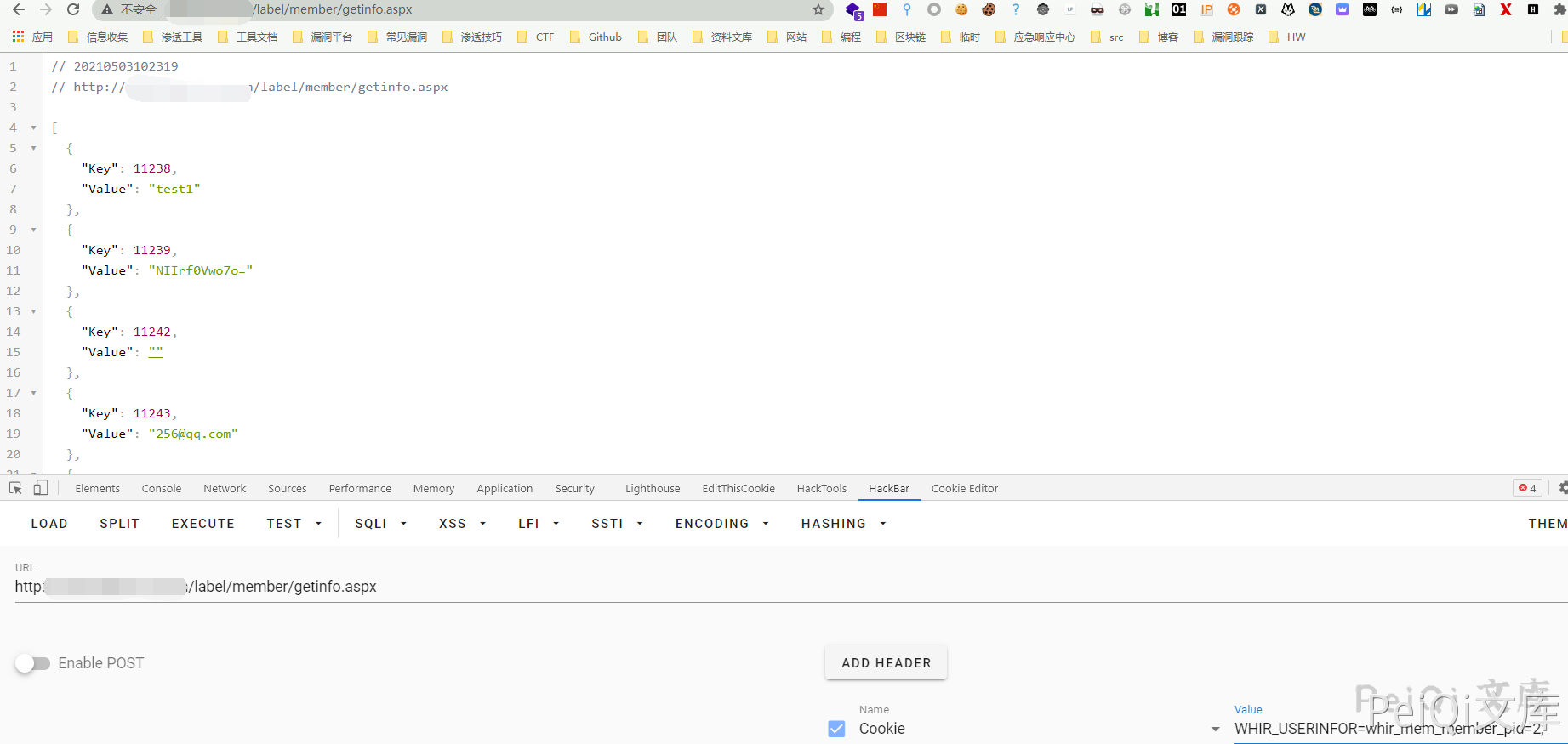Click the browser back arrow
The width and height of the screenshot is (1568, 744).
[19, 9]
